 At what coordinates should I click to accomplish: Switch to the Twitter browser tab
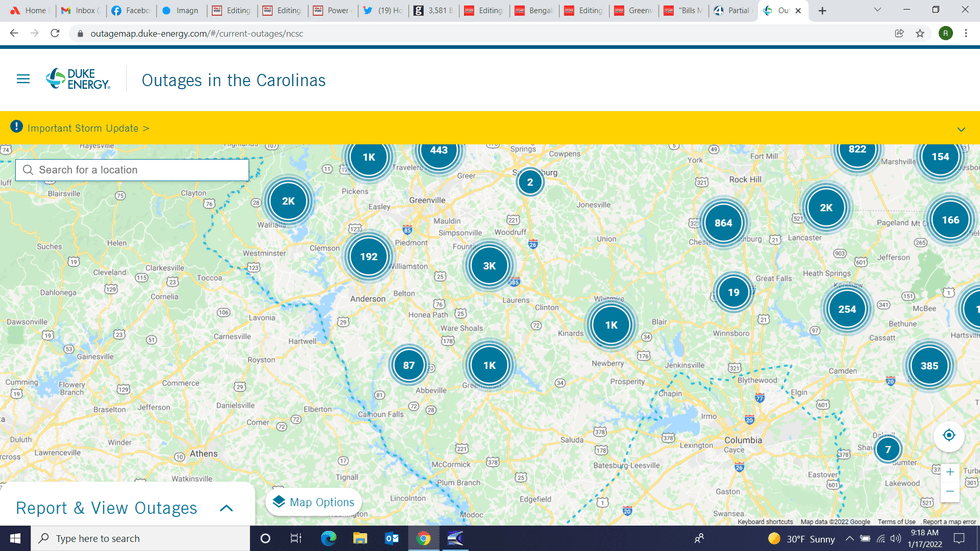(382, 11)
